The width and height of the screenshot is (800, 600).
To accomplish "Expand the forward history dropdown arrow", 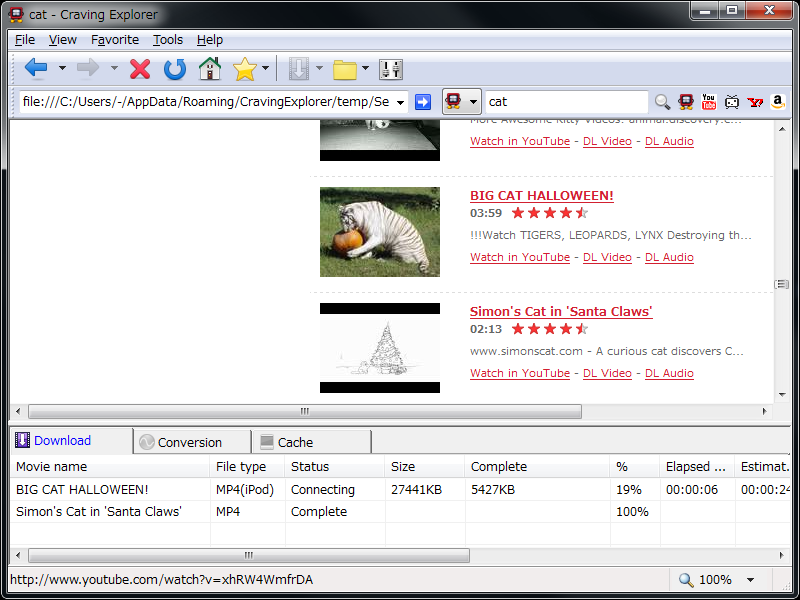I will (x=114, y=68).
